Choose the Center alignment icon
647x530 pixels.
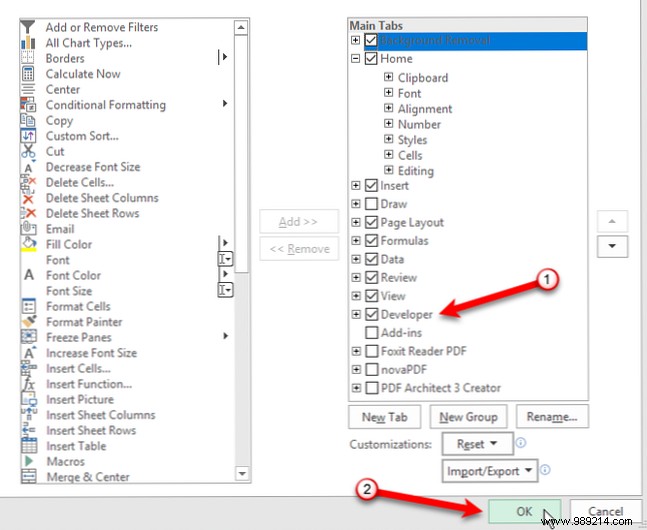coord(28,89)
